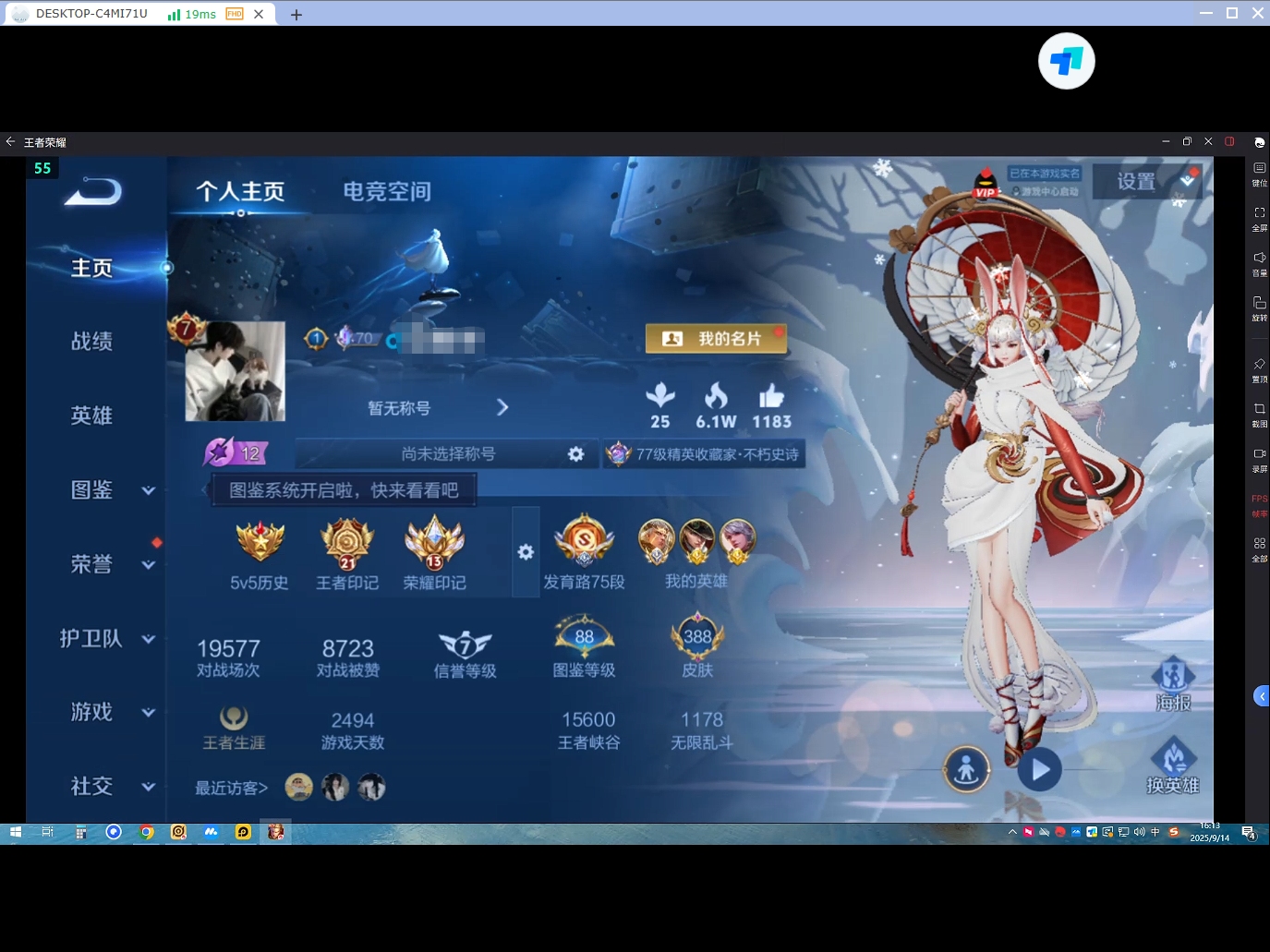This screenshot has width=1270, height=952.
Task: Click 1178 无限乱斗 stat
Action: tap(702, 729)
